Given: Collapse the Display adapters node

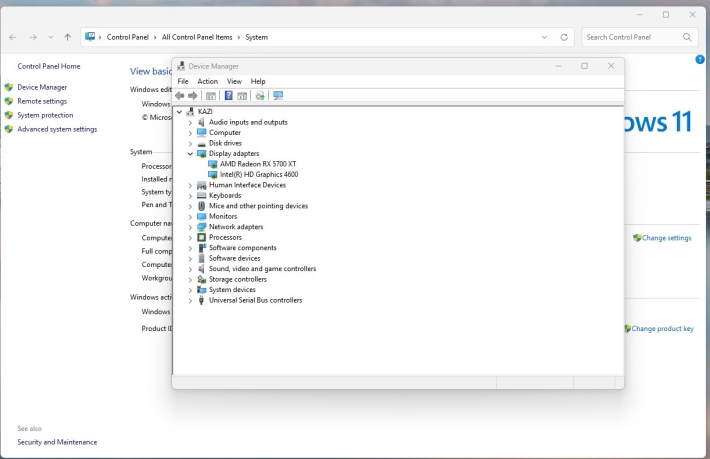Looking at the screenshot, I should (190, 154).
